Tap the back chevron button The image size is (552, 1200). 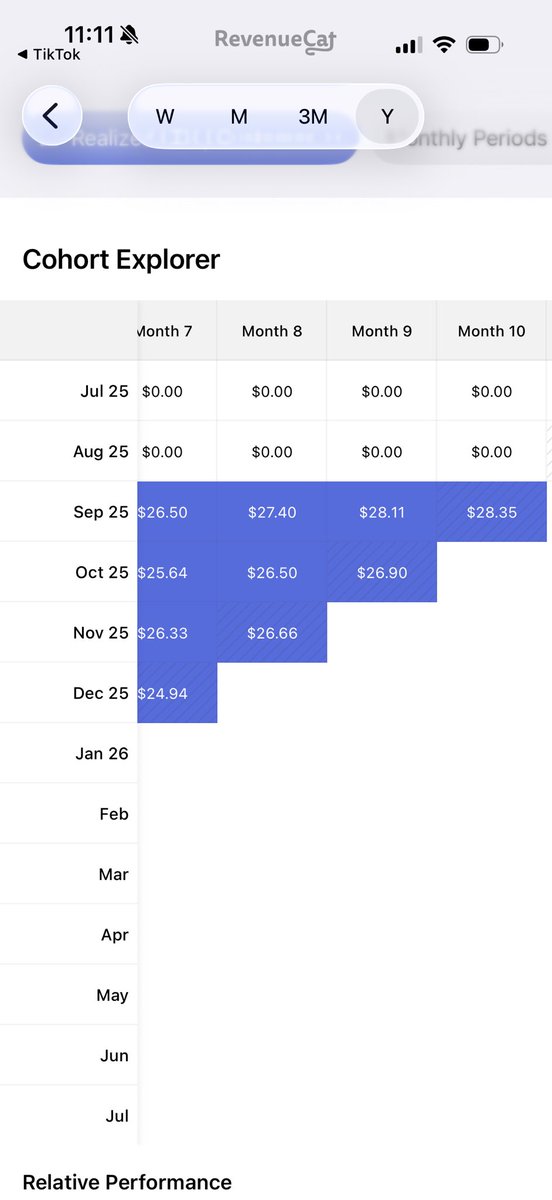(52, 116)
